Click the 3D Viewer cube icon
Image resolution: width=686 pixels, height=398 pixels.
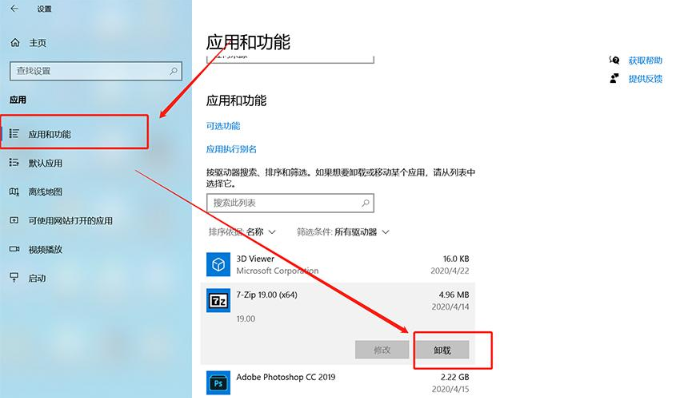tap(218, 265)
